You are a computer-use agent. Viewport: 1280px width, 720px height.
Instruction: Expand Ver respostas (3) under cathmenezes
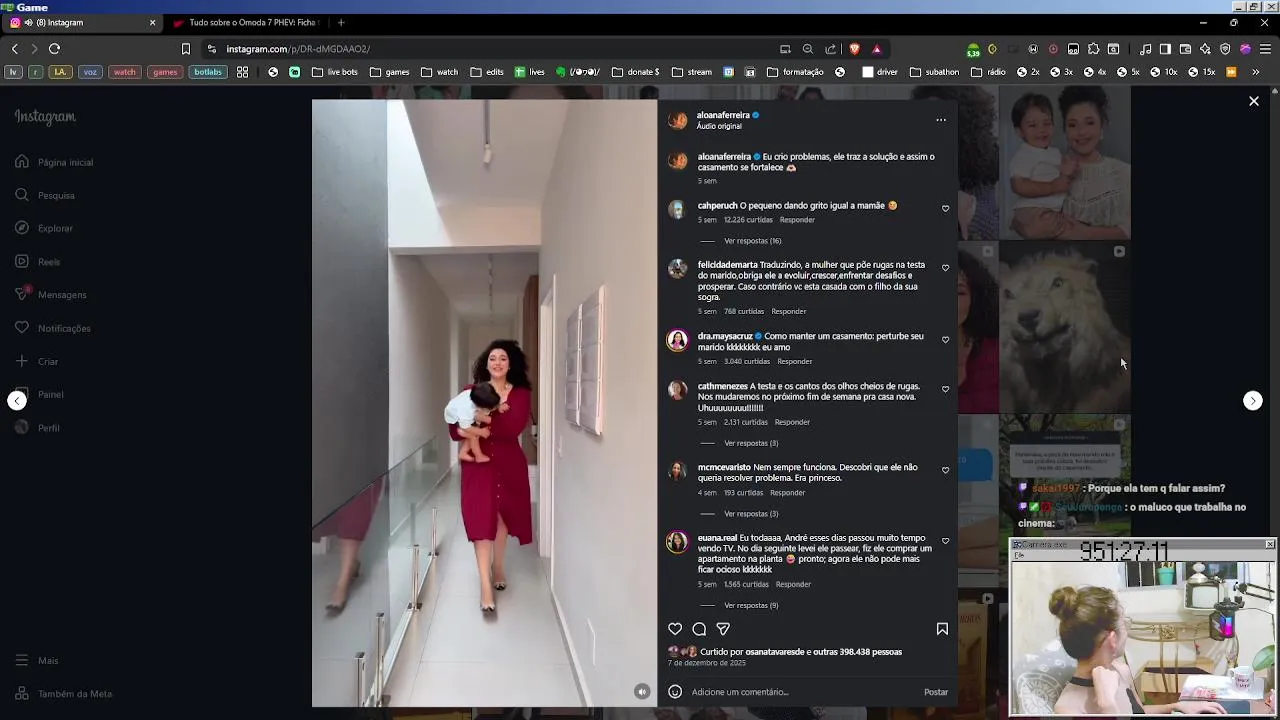coord(751,443)
